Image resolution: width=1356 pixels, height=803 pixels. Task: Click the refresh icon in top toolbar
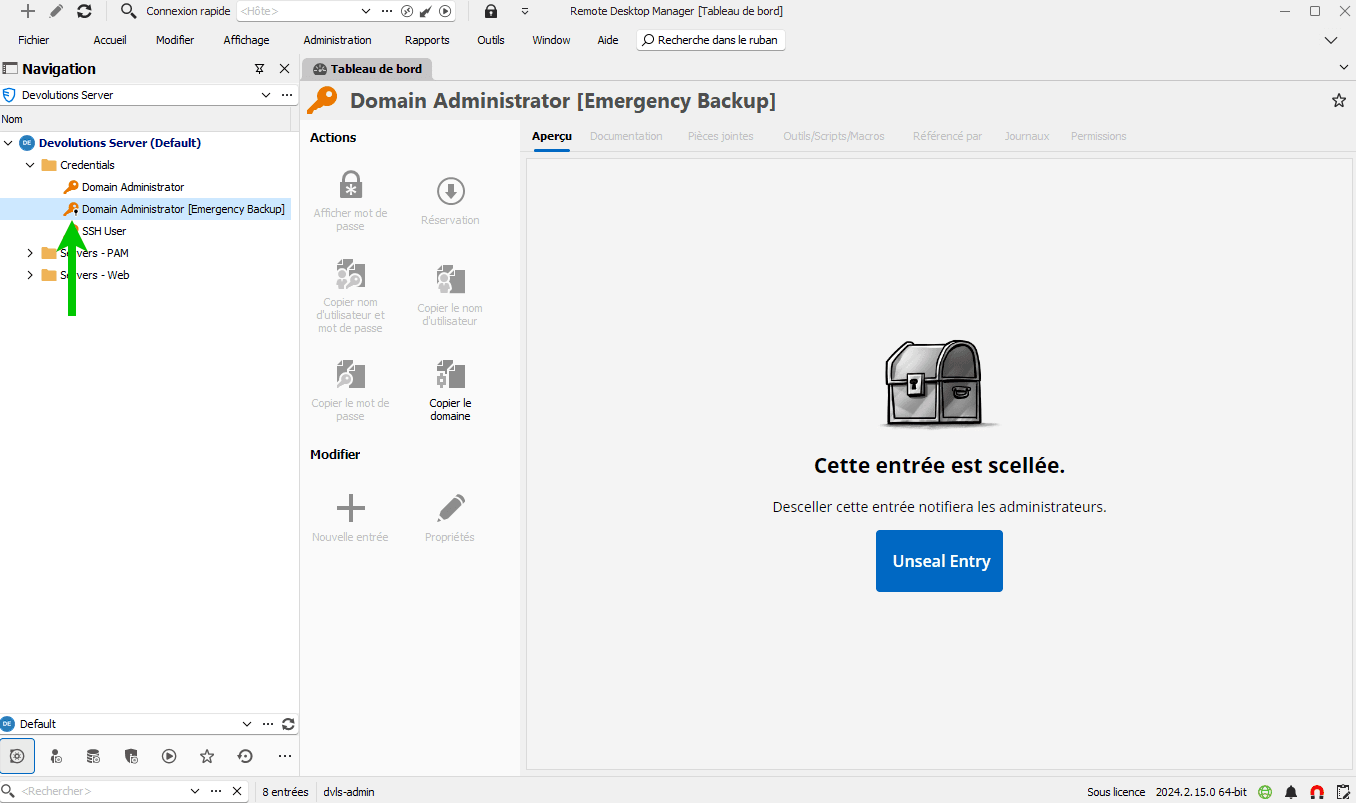click(84, 11)
